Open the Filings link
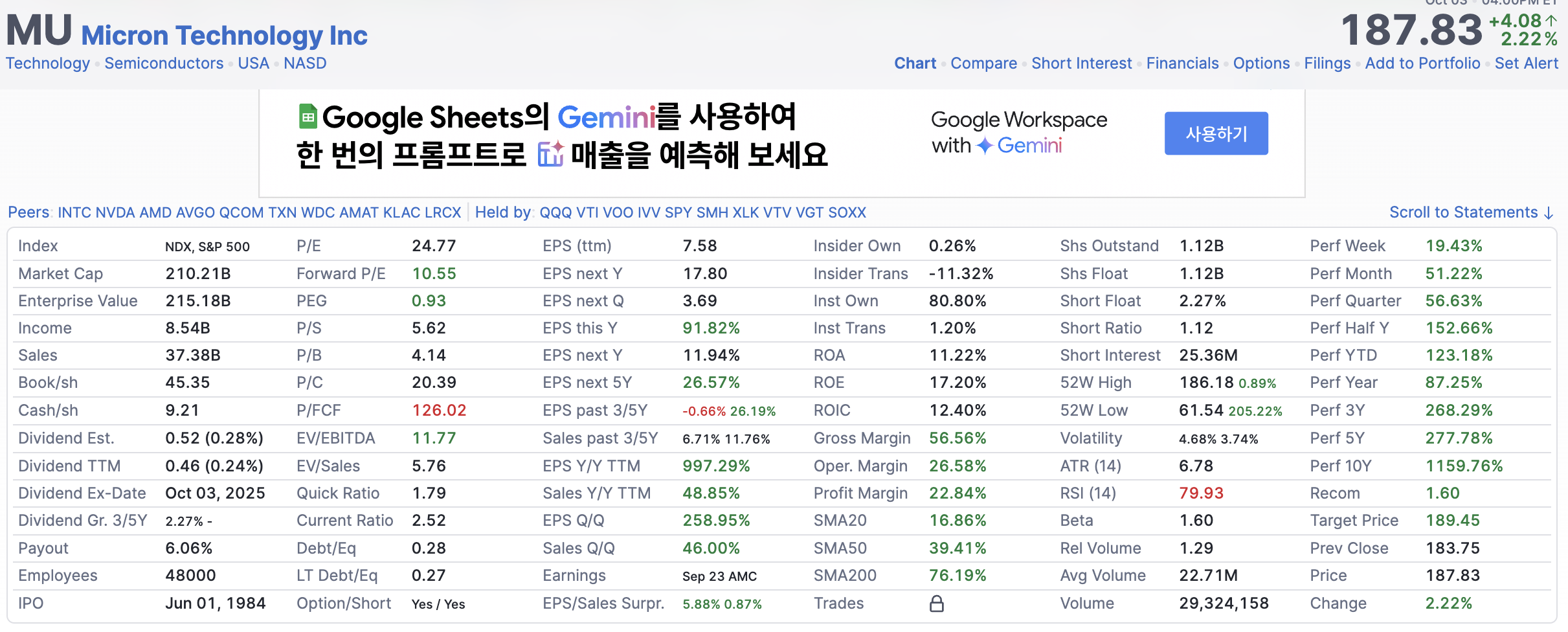Viewport: 1568px width, 632px height. pos(1327,63)
